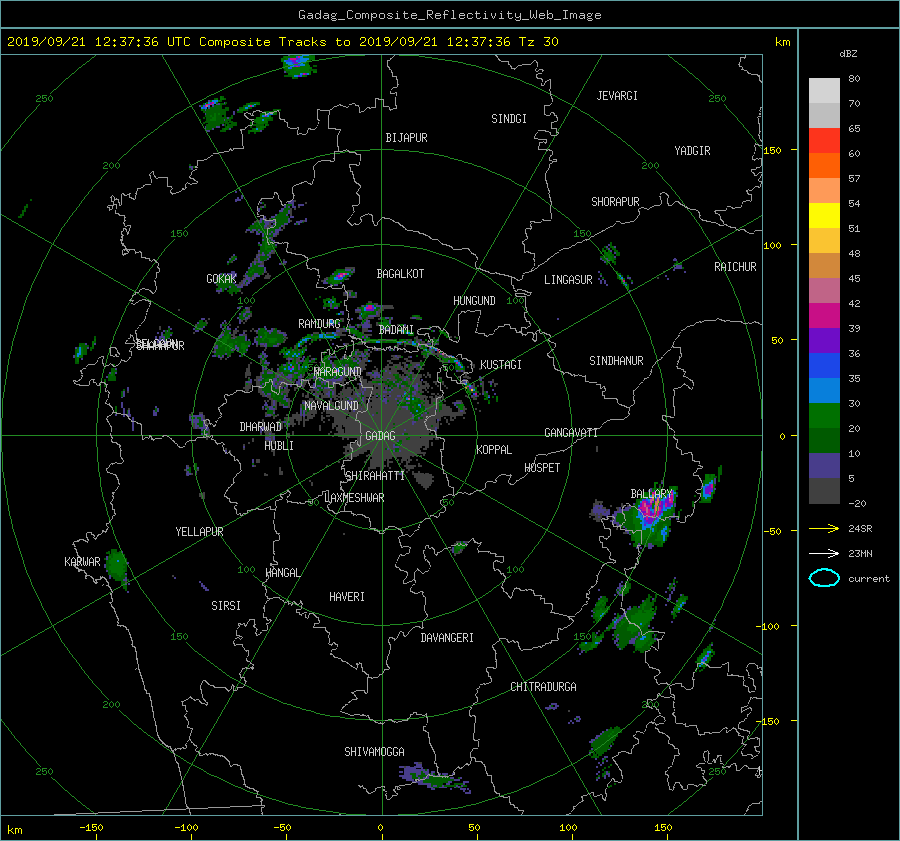
Task: Click the -150 label on right km axis
Action: click(x=769, y=721)
